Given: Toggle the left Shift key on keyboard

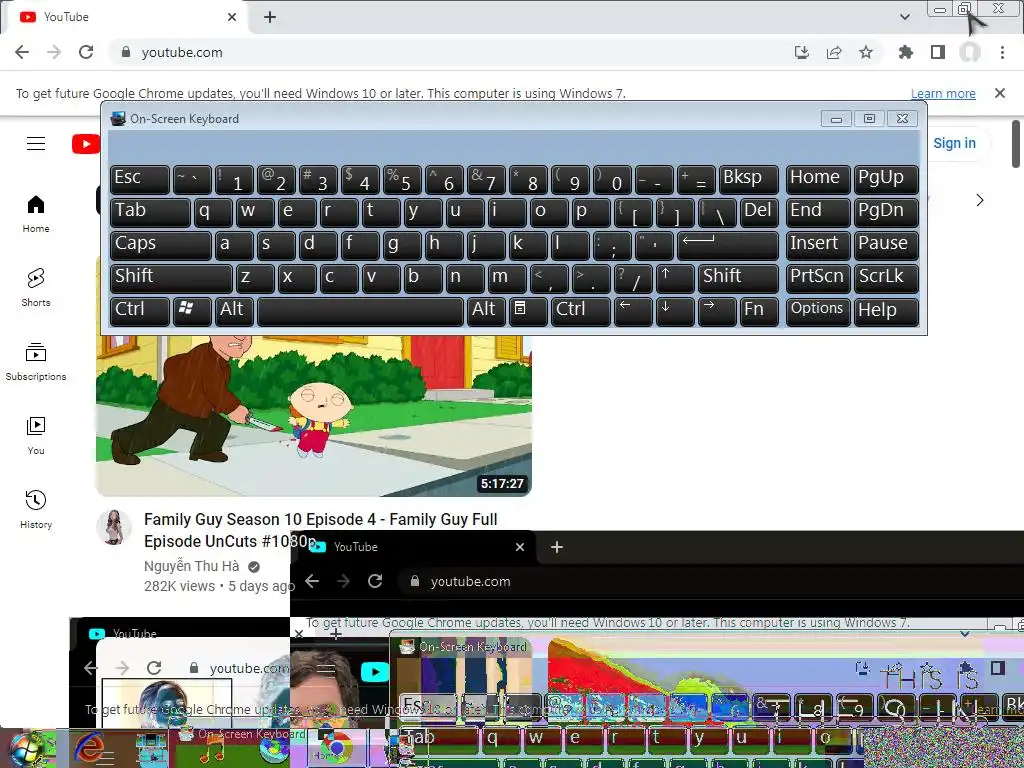Looking at the screenshot, I should [171, 278].
